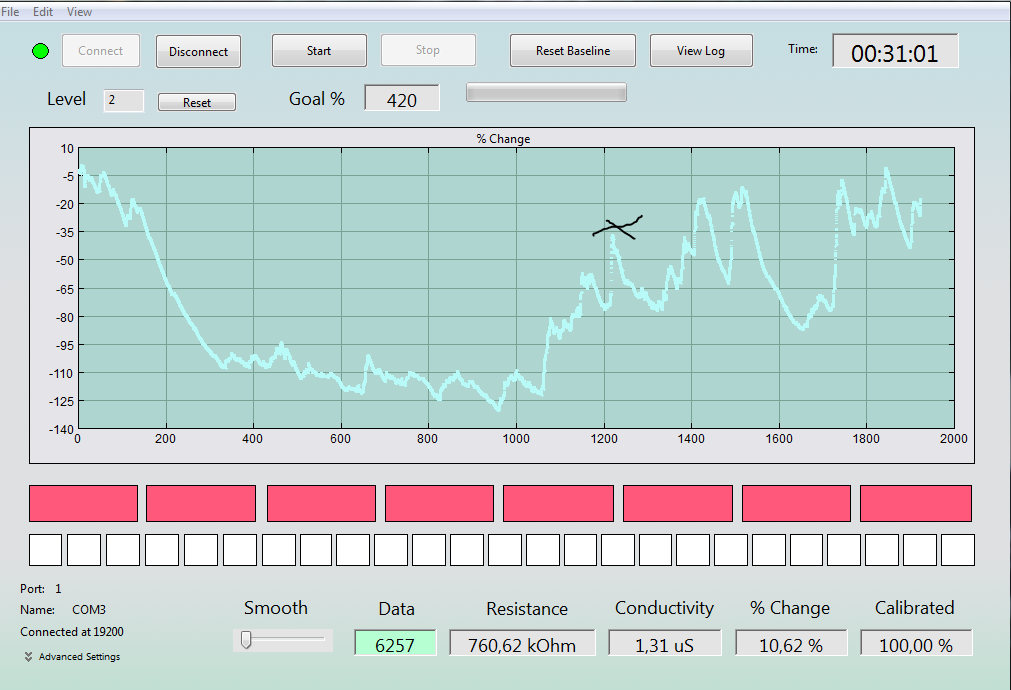Click the Disconnect button
Viewport: 1011px width, 690px height.
click(199, 52)
